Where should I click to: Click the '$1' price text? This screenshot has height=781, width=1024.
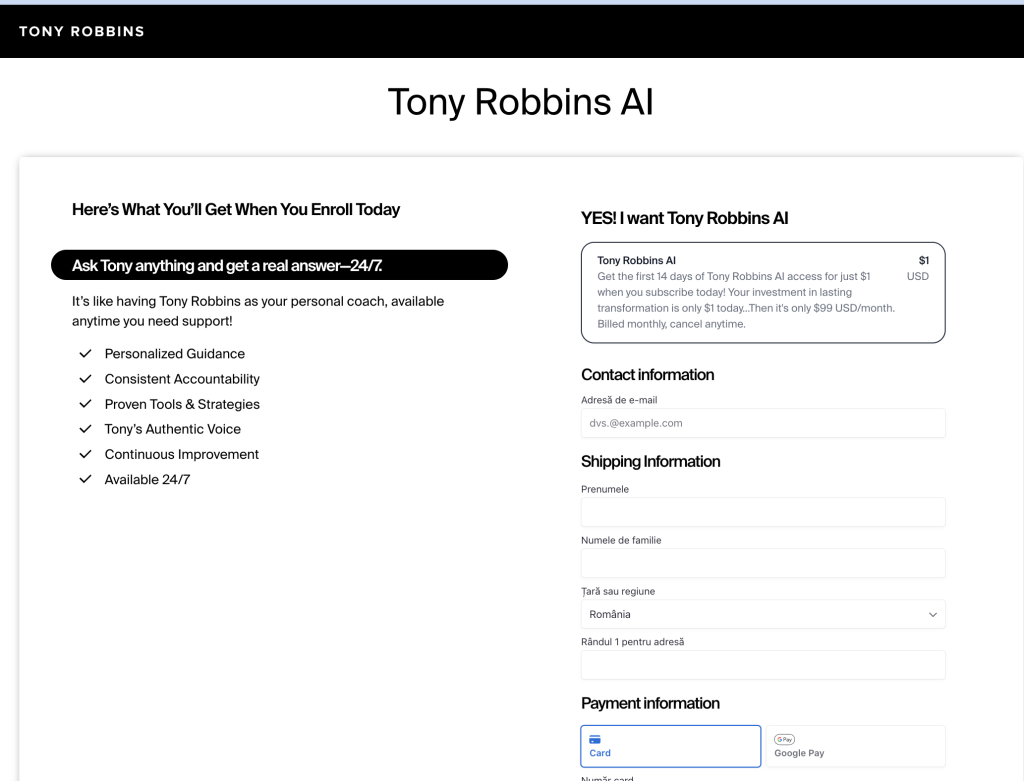pyautogui.click(x=923, y=261)
